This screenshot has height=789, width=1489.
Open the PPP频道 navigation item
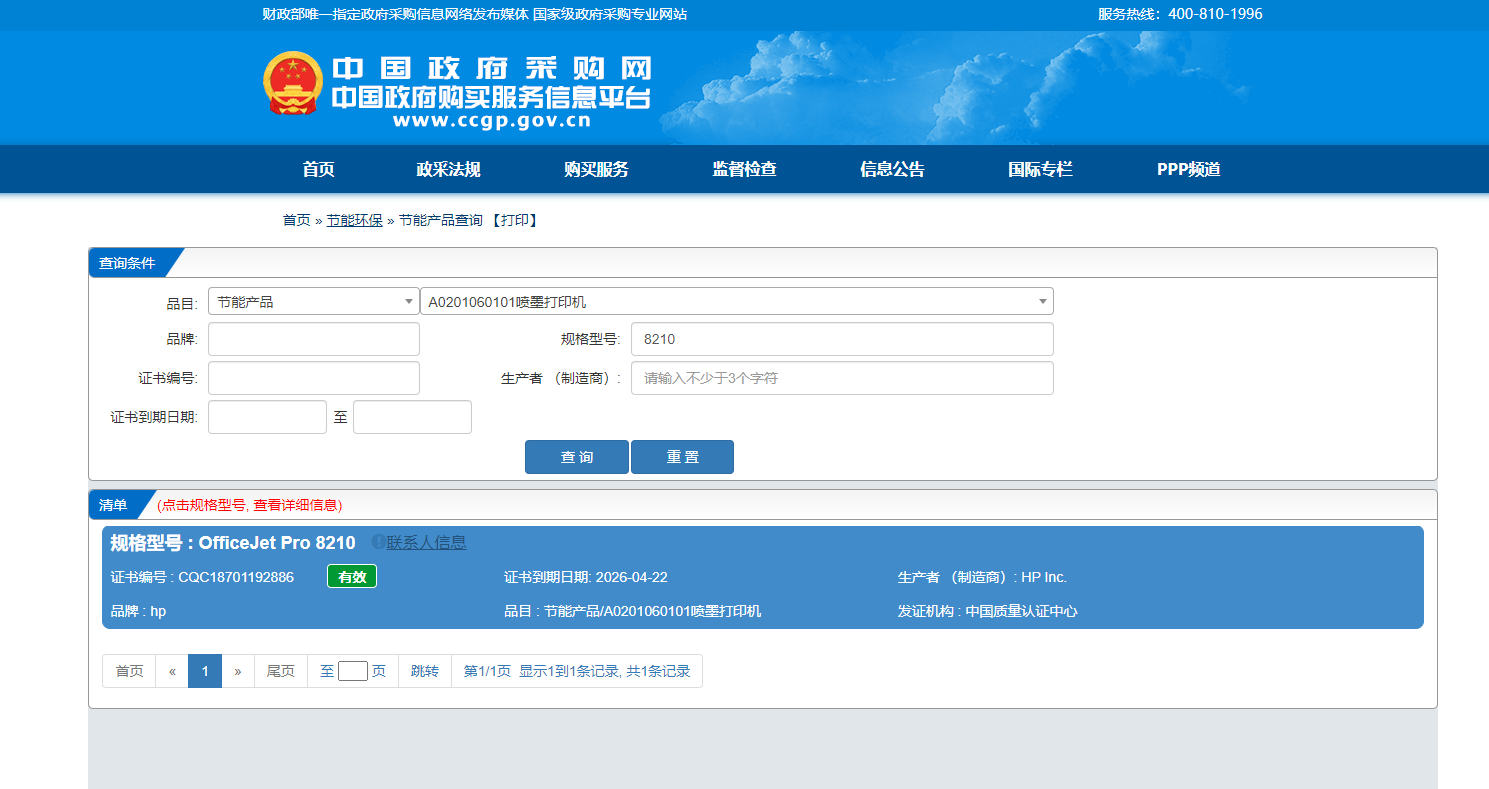click(1189, 169)
